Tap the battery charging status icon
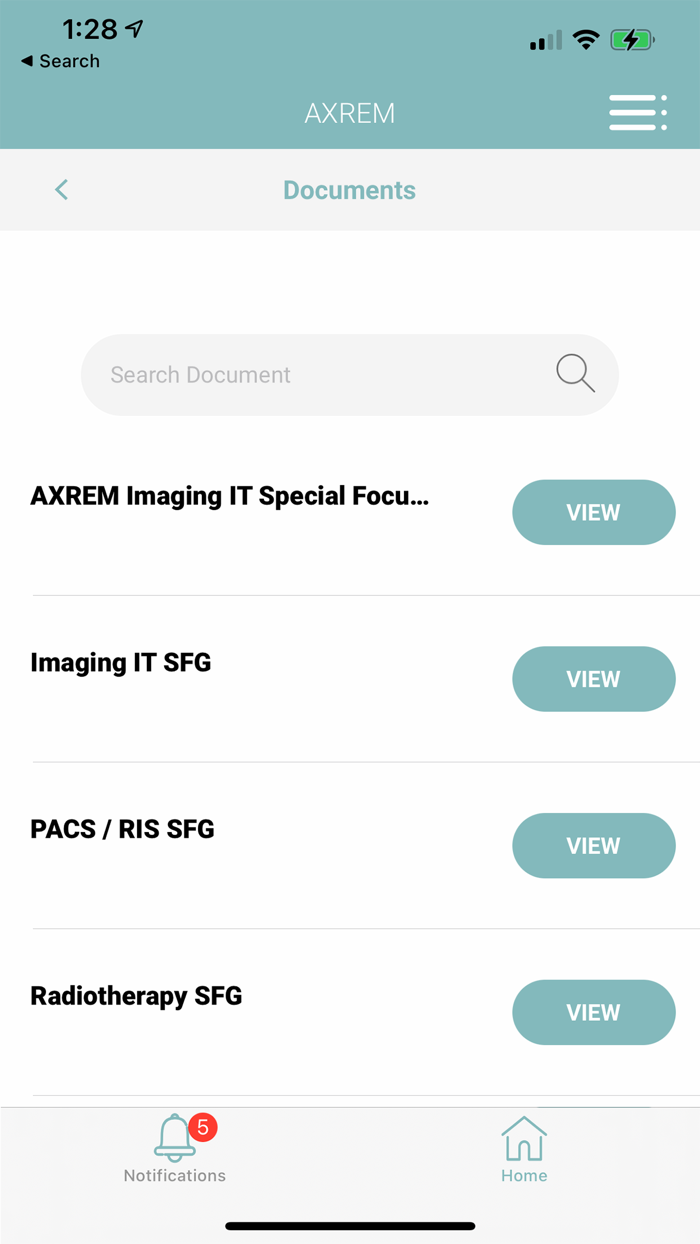The height and width of the screenshot is (1244, 700). (x=632, y=41)
